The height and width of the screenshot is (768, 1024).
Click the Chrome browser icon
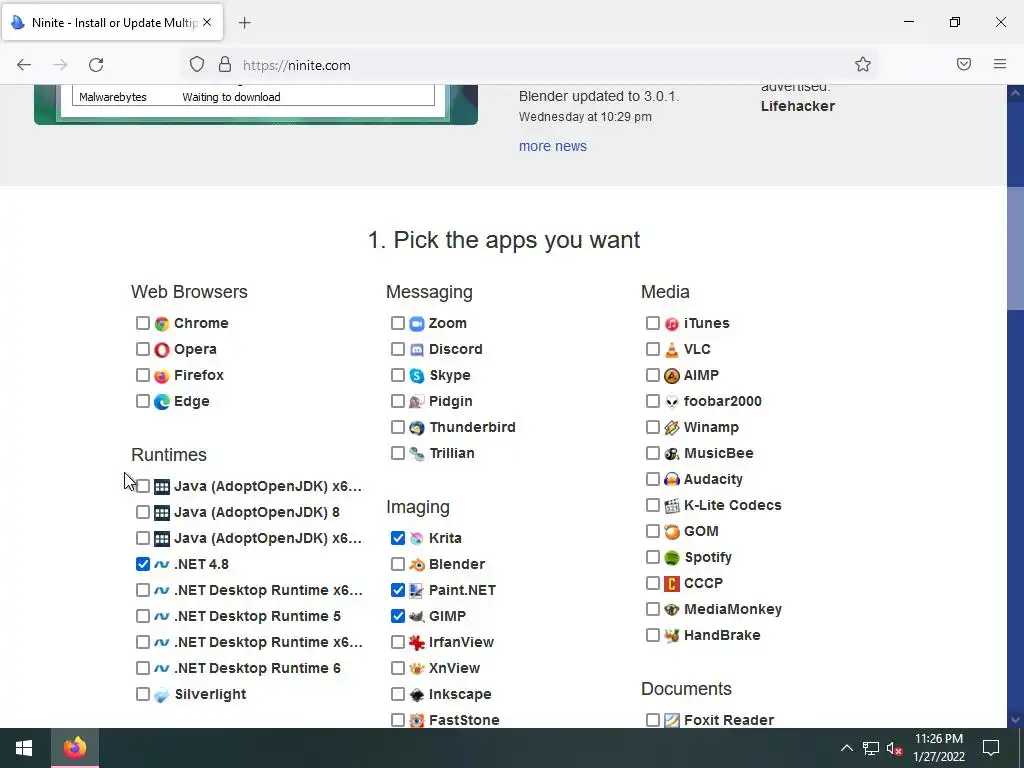click(161, 323)
